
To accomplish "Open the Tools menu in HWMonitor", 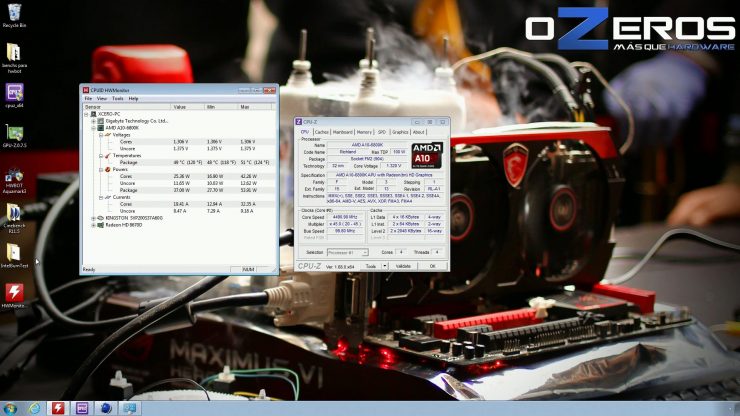I will tap(118, 99).
